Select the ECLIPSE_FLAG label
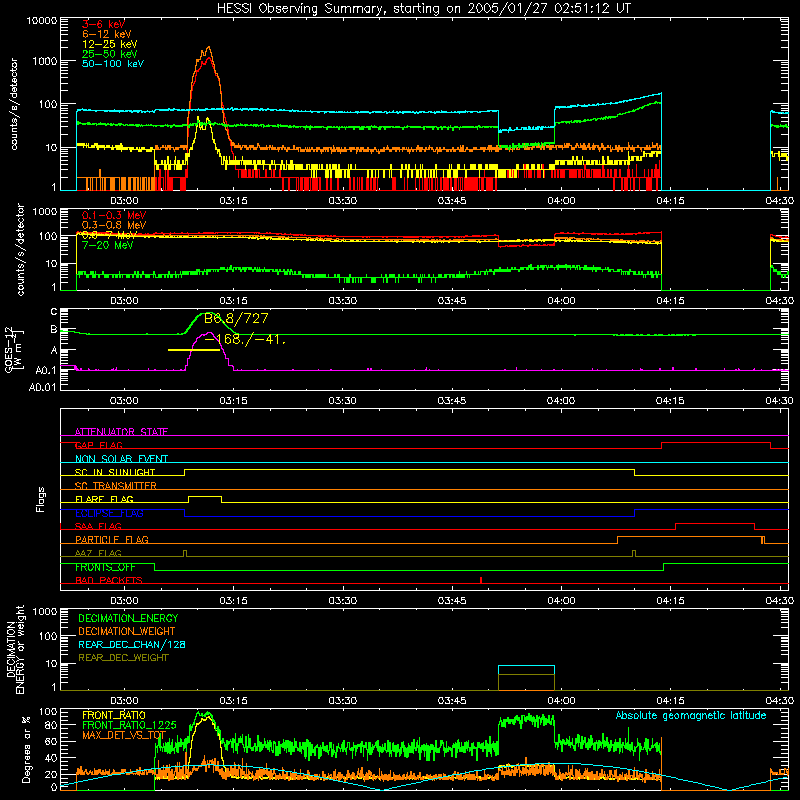Image resolution: width=800 pixels, height=800 pixels. pos(109,513)
